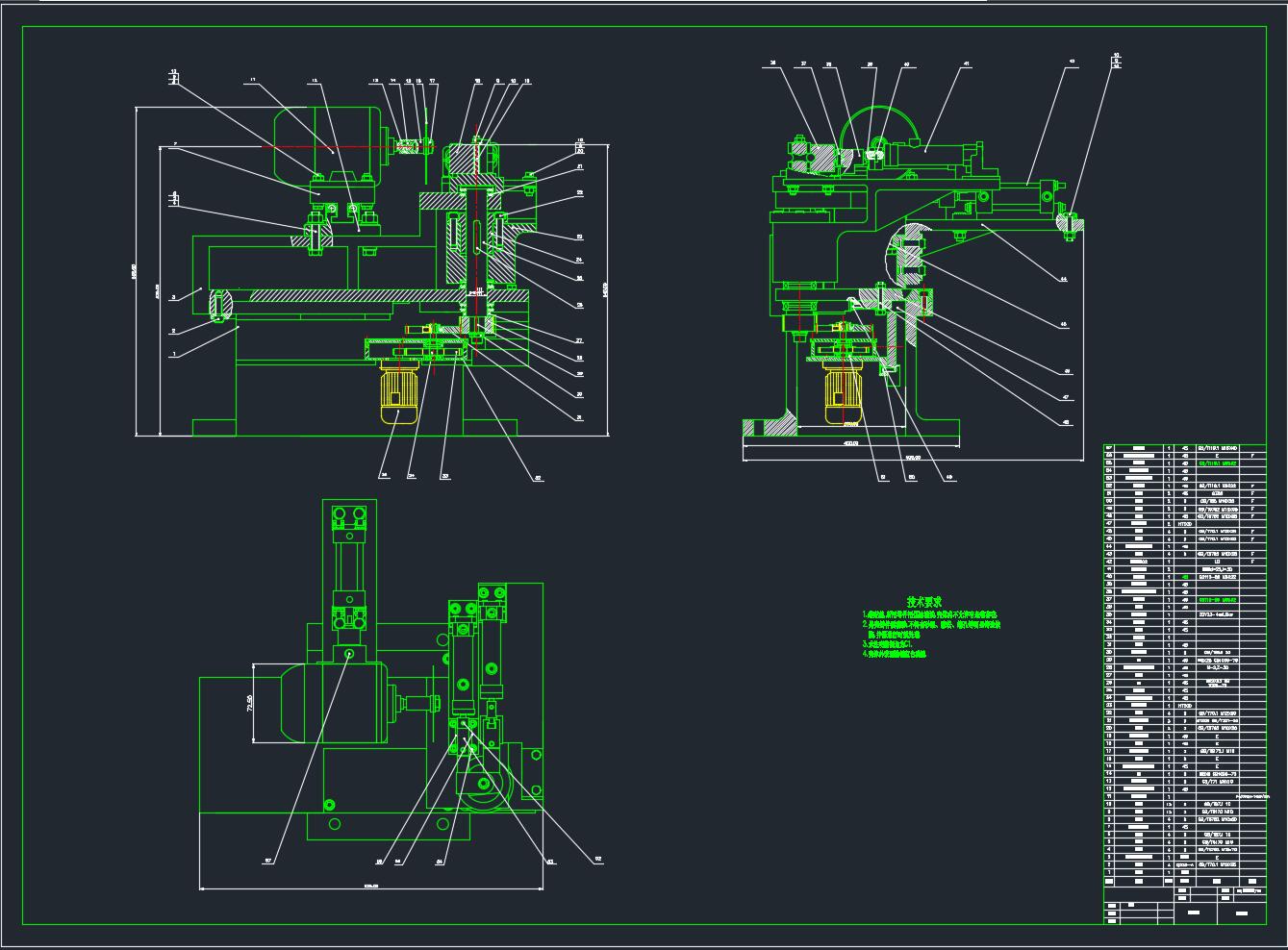Click the parts list table
Image resolution: width=1288 pixels, height=950 pixels.
point(1183,663)
